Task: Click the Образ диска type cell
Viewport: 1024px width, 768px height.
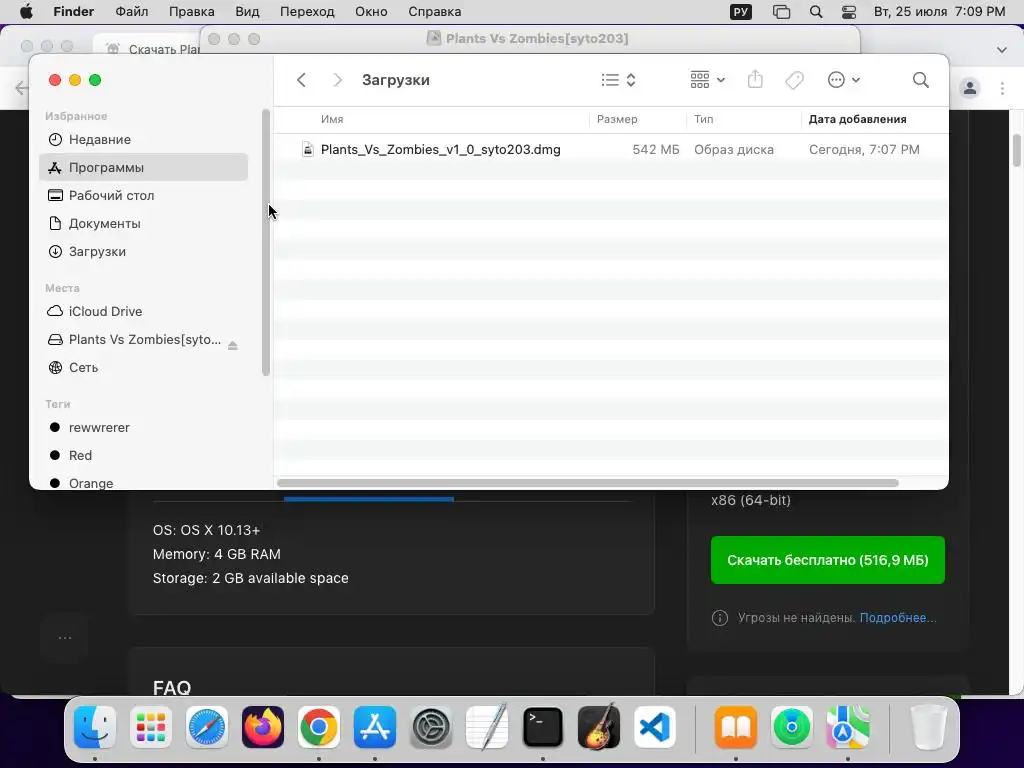Action: tap(734, 150)
